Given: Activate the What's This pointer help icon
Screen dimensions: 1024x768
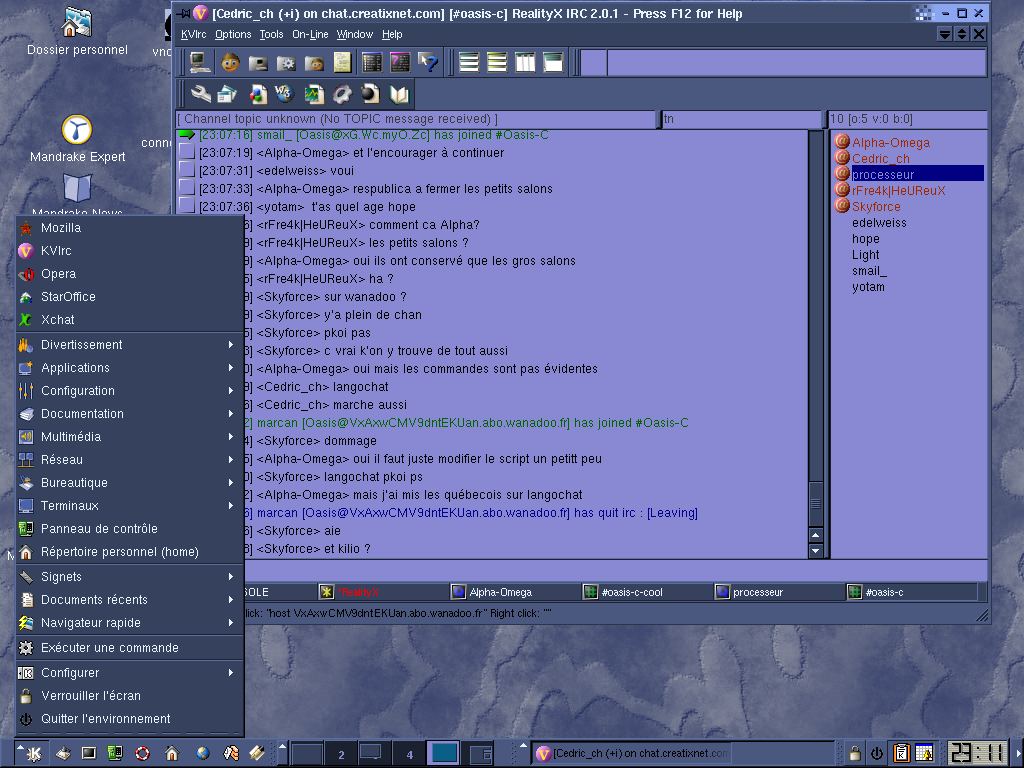Looking at the screenshot, I should (x=428, y=63).
